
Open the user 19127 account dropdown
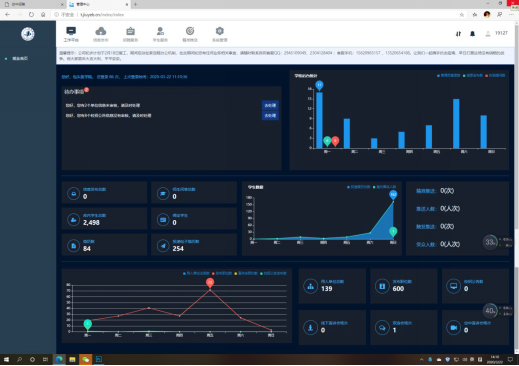(496, 33)
